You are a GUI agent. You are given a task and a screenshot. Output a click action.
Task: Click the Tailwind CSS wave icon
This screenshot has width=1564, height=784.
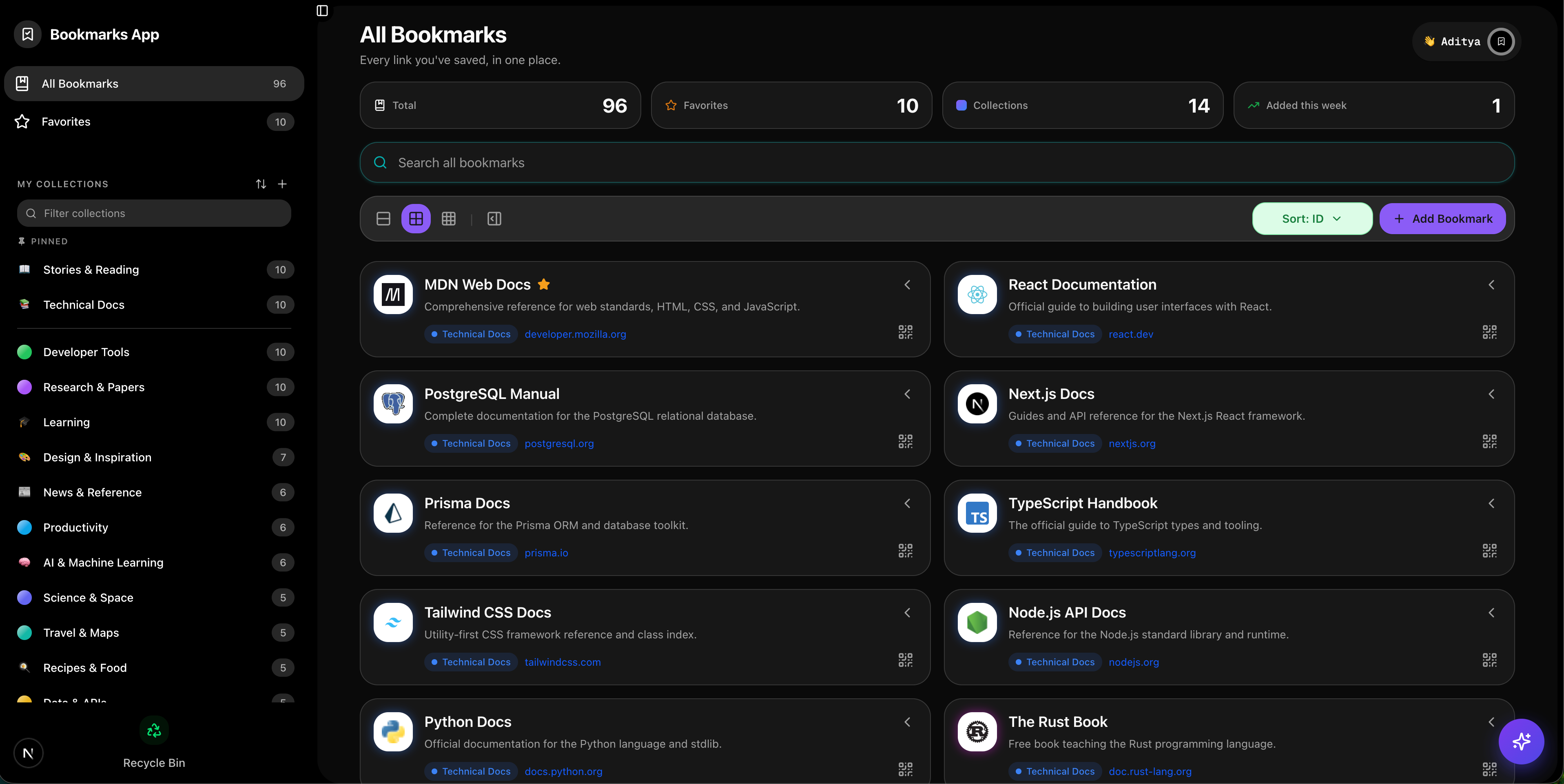[393, 622]
